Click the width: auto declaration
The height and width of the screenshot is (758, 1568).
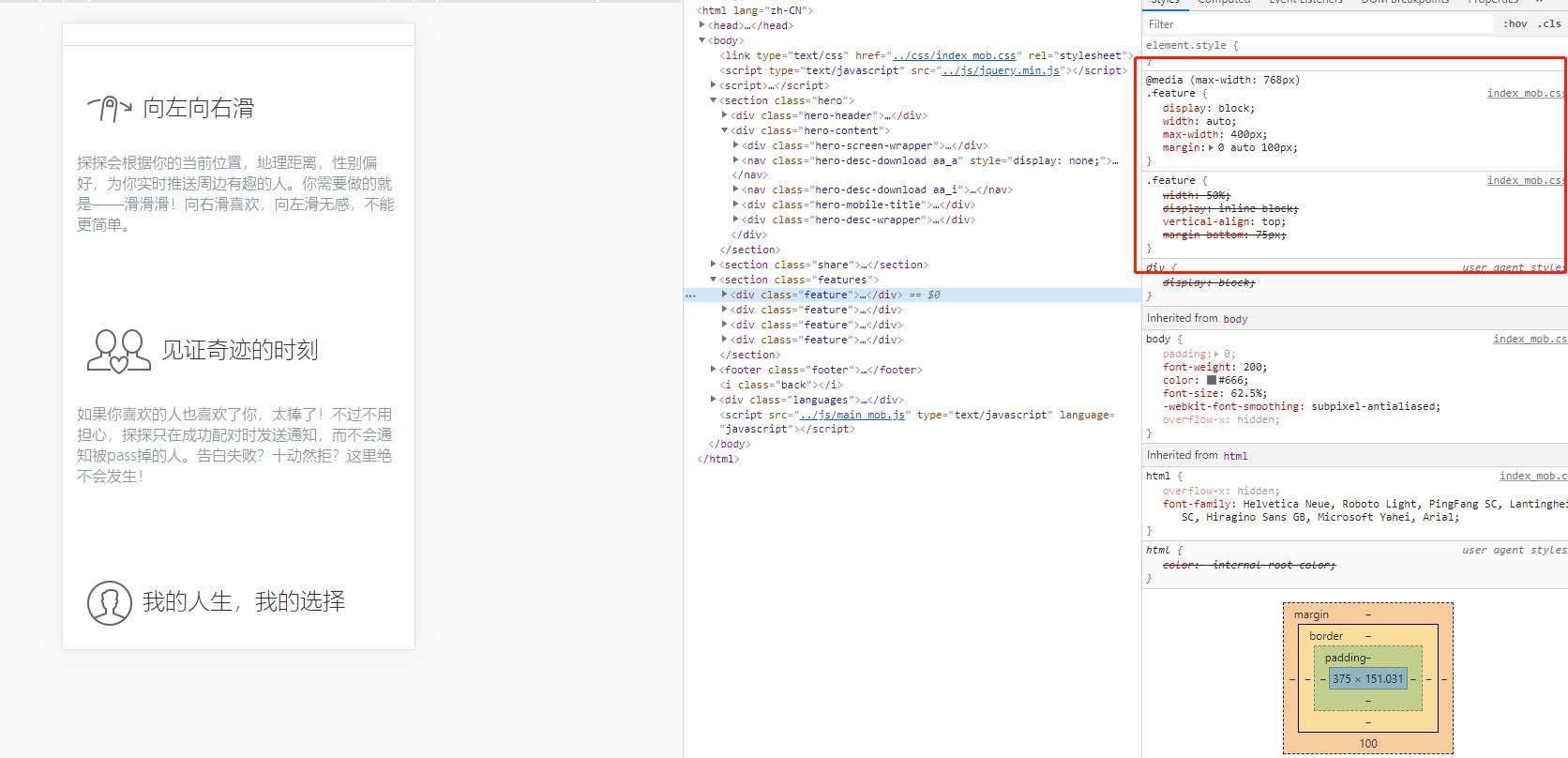coord(1200,121)
